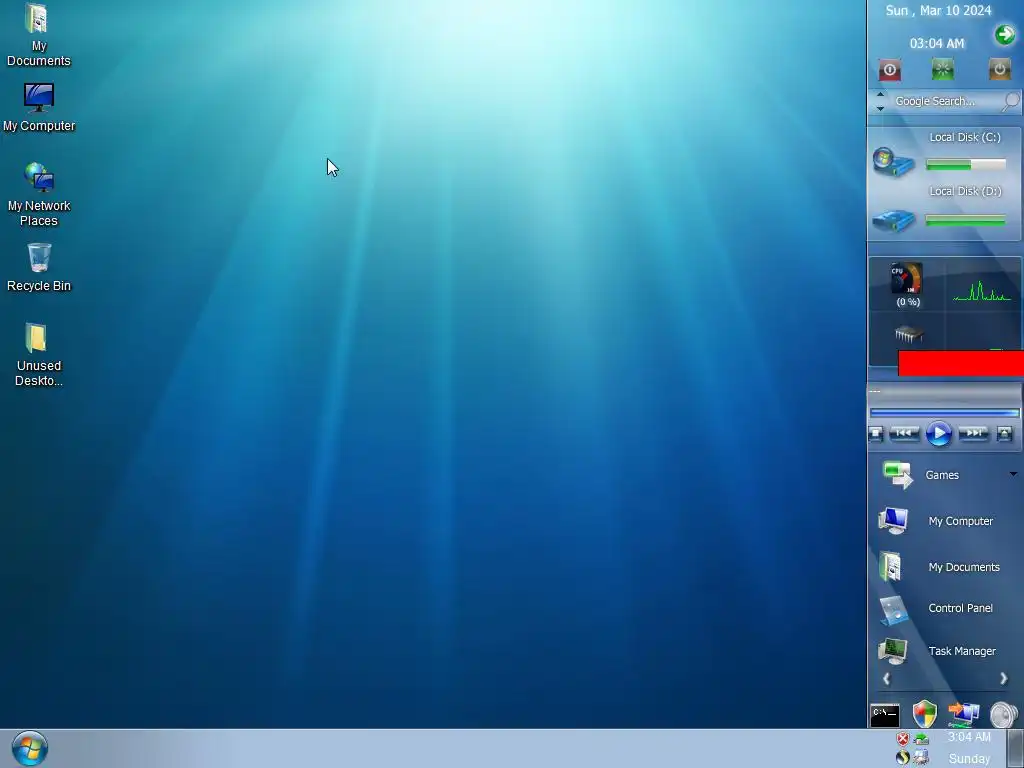Play media in the sidebar player
This screenshot has height=768, width=1024.
(x=938, y=433)
